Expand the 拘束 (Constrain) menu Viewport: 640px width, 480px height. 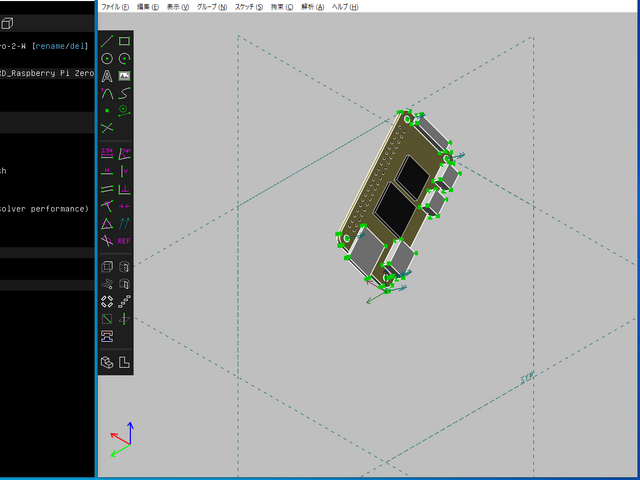[282, 6]
